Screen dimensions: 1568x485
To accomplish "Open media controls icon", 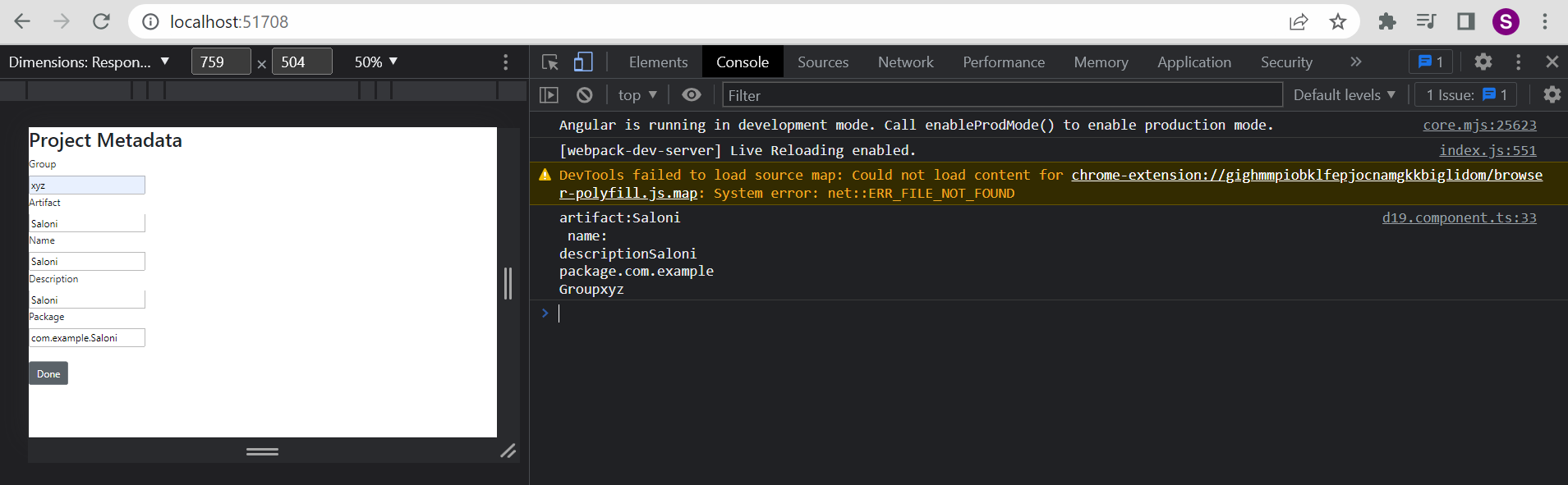I will click(x=1427, y=21).
